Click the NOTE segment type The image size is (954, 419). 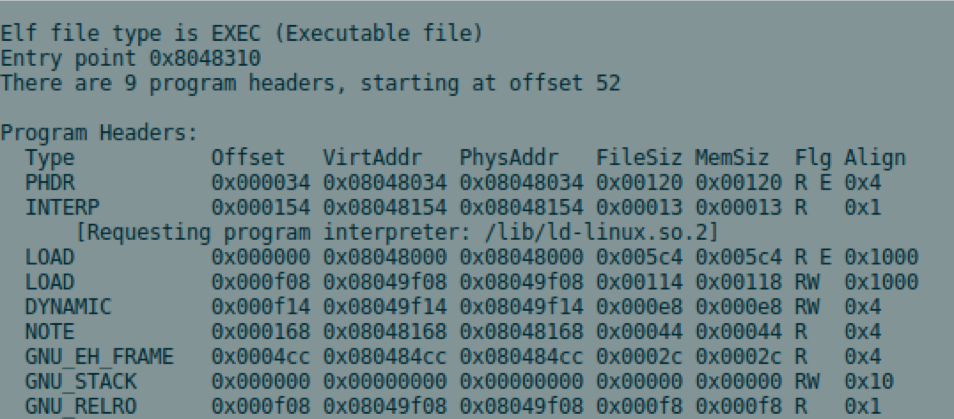tap(50, 331)
